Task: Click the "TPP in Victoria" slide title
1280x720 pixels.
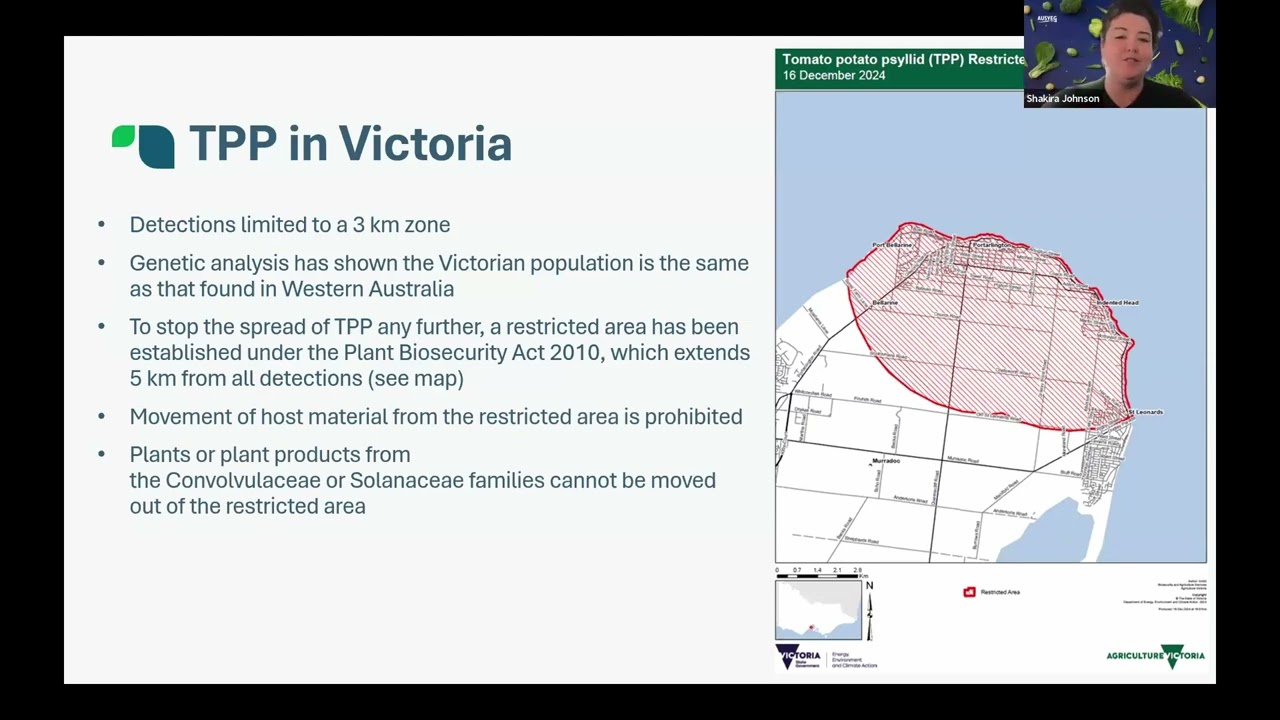Action: pos(350,144)
